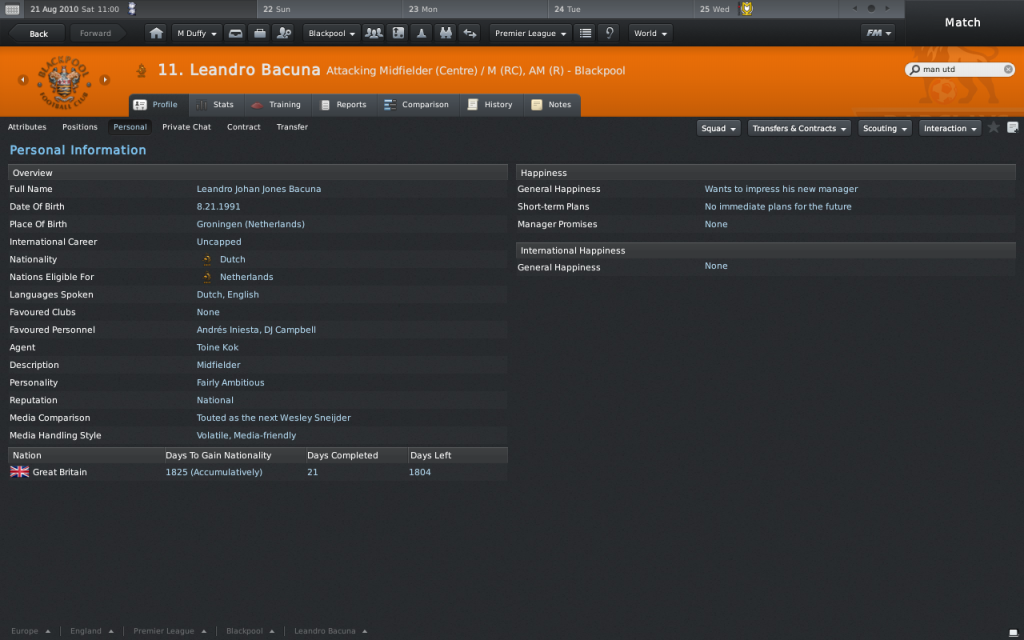Viewport: 1024px width, 640px height.
Task: Open the History tab
Action: [490, 104]
